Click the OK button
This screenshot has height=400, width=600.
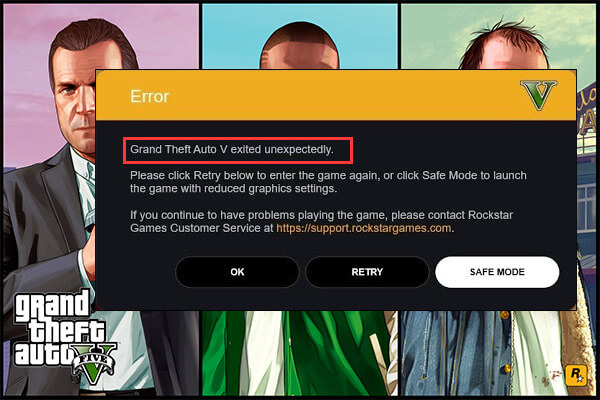coord(237,272)
